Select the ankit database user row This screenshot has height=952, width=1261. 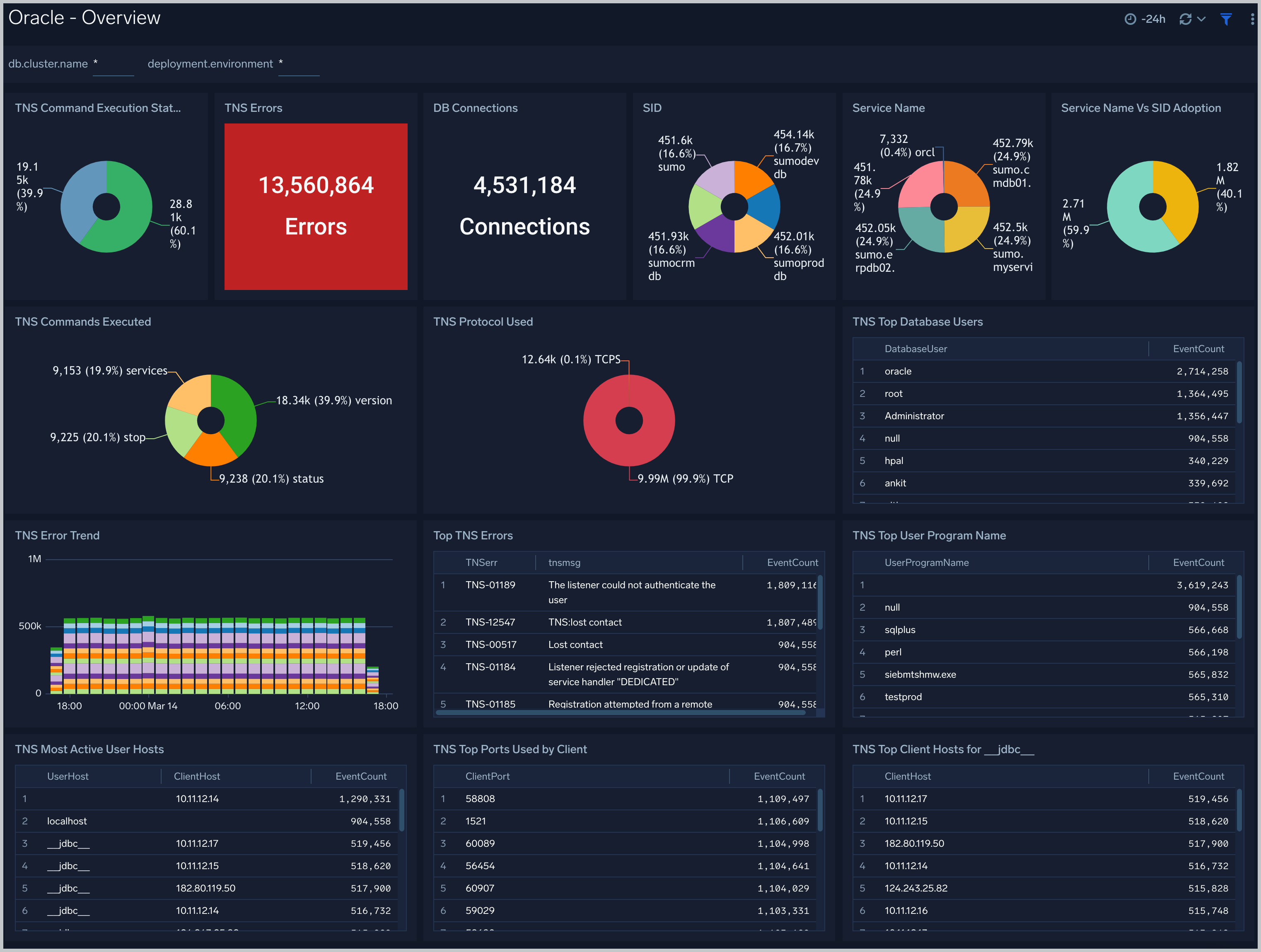point(1044,483)
